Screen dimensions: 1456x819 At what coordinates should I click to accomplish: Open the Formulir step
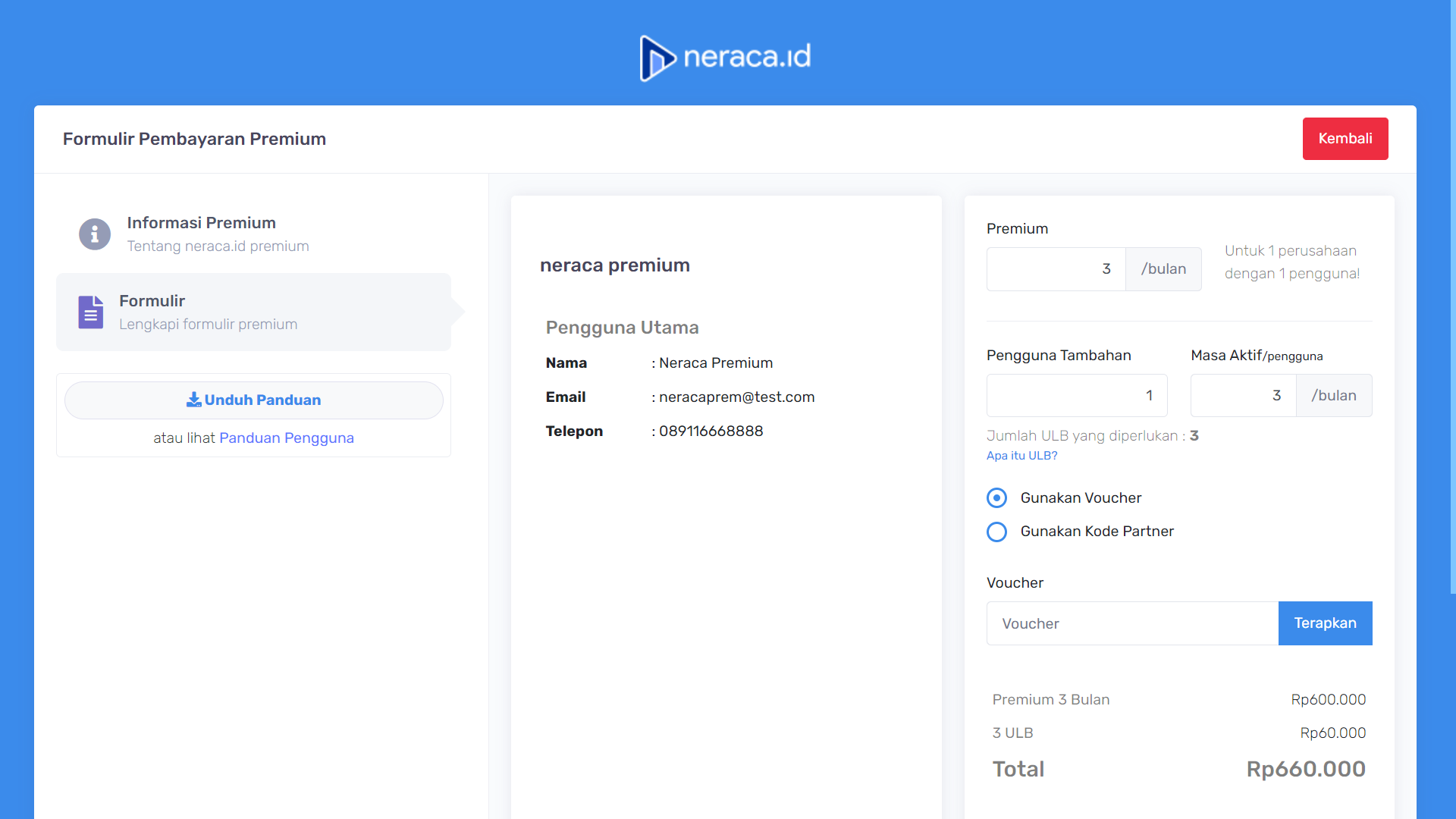(x=253, y=312)
